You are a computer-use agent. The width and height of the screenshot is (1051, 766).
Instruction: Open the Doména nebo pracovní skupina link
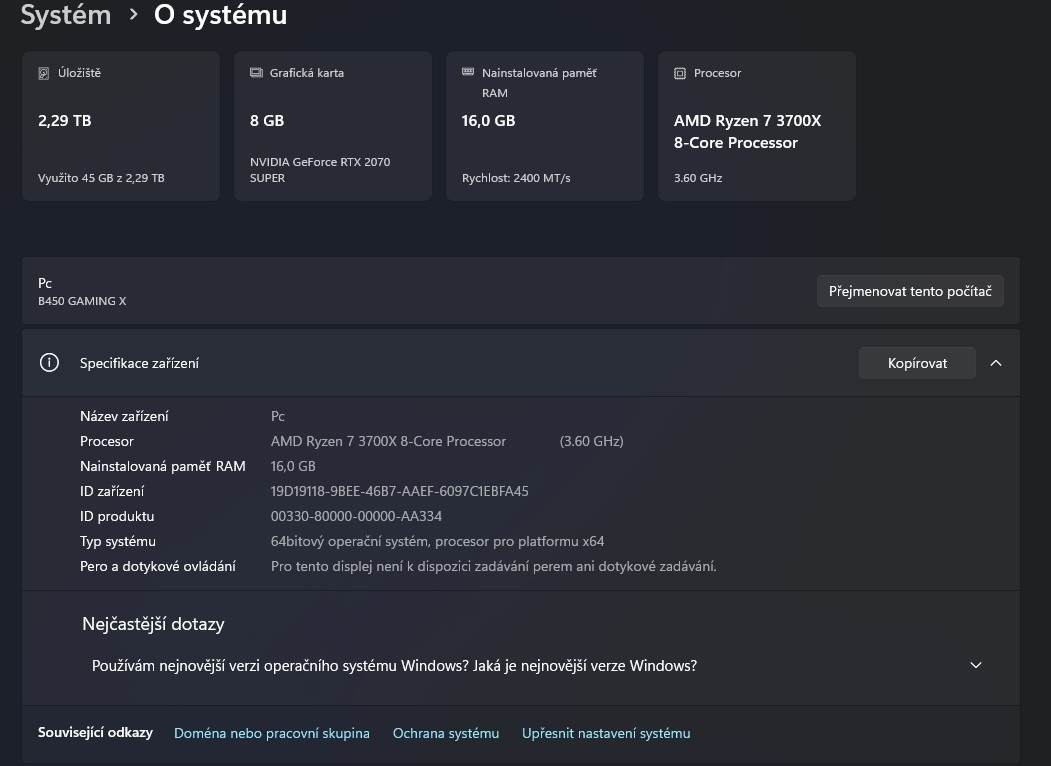pos(271,732)
